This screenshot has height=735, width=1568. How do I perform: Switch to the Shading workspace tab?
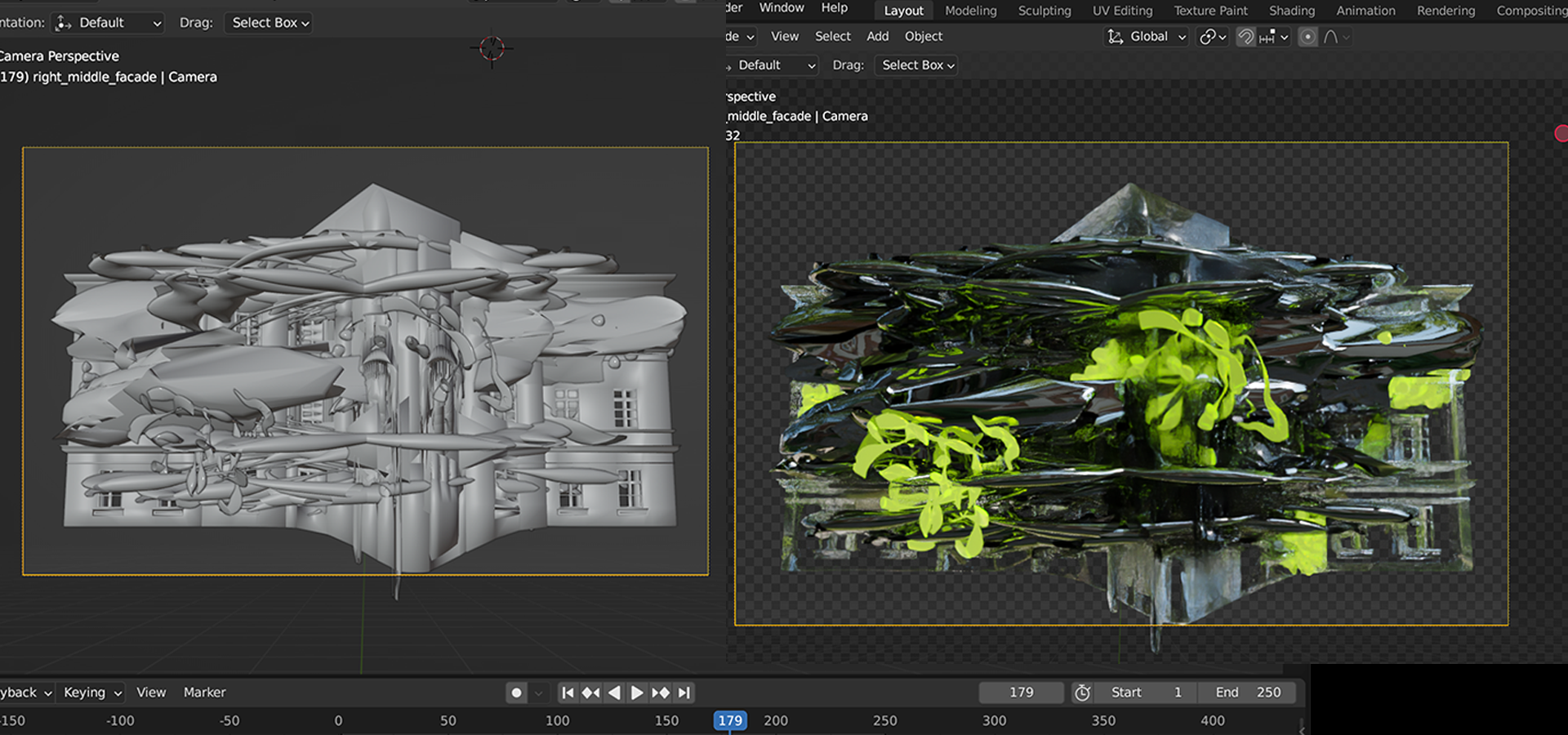tap(1291, 11)
